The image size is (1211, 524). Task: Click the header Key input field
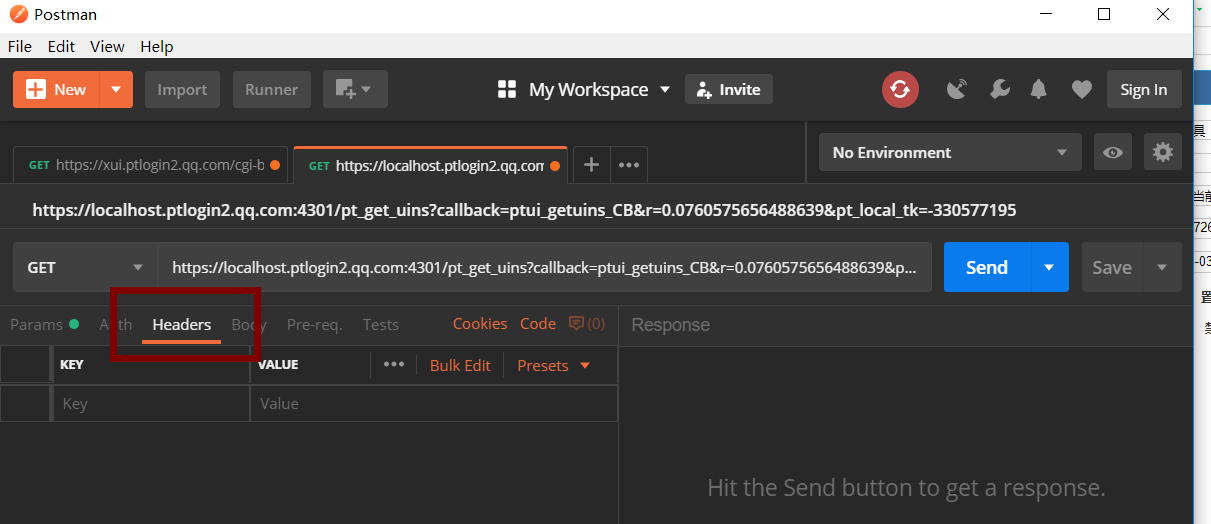[150, 404]
